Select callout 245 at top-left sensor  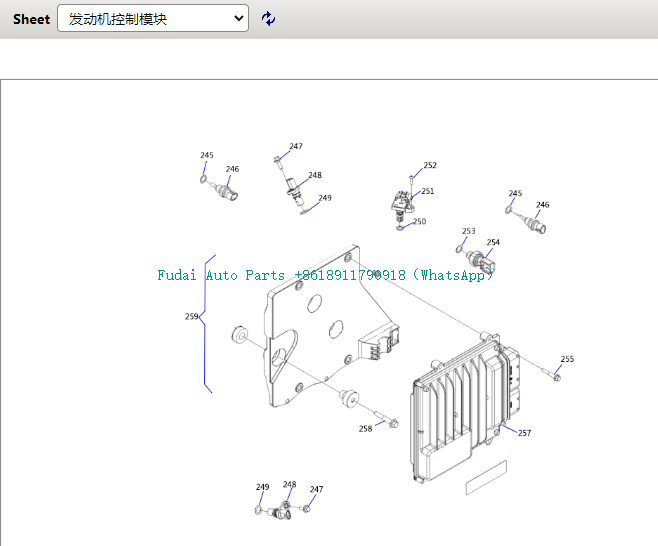206,155
